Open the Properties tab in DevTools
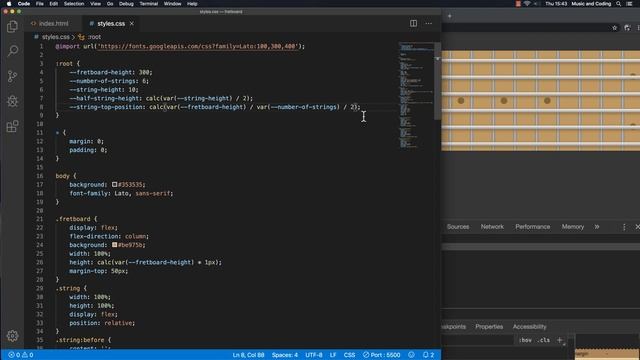Viewport: 640px width, 360px height. pyautogui.click(x=489, y=327)
